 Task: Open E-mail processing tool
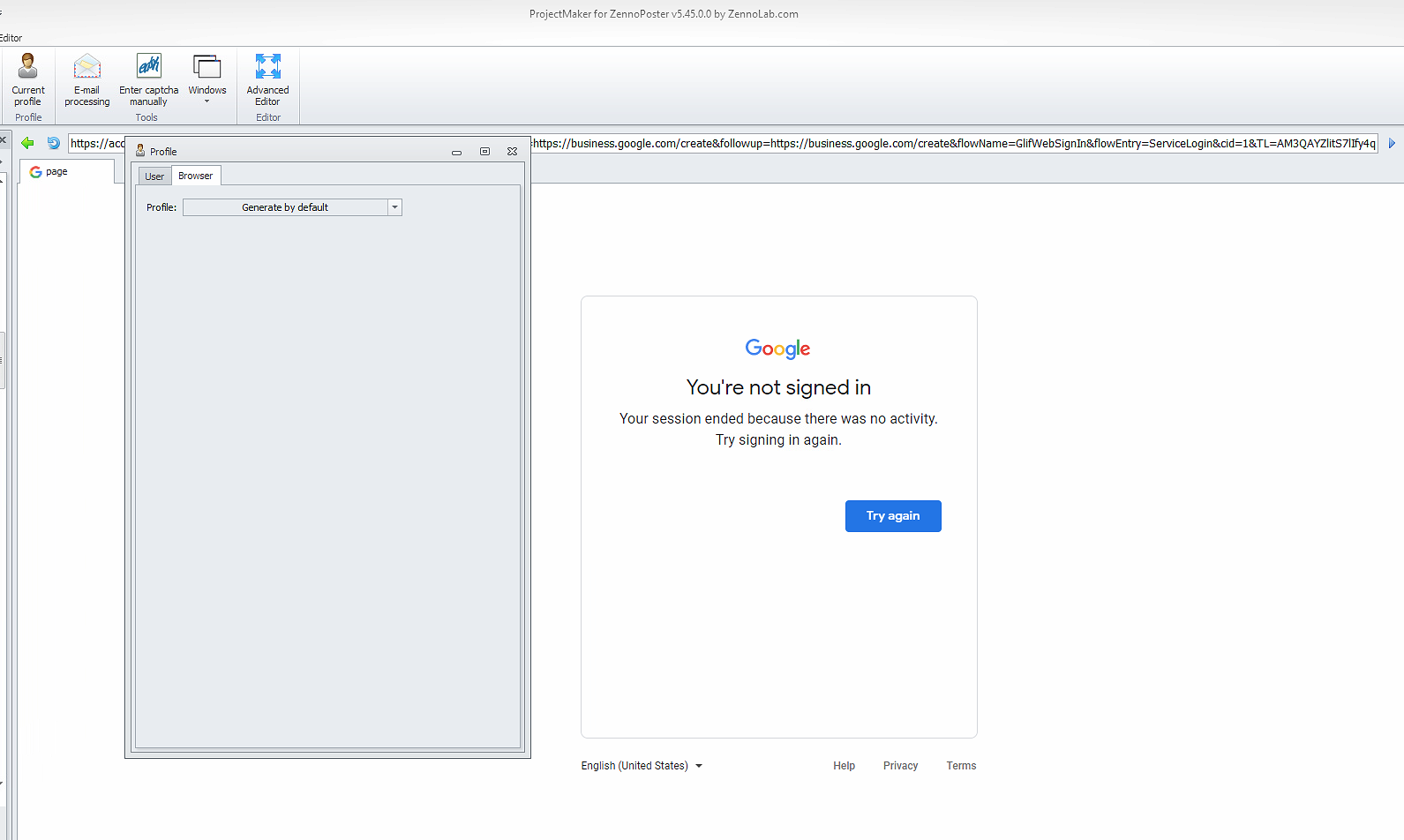tap(87, 79)
